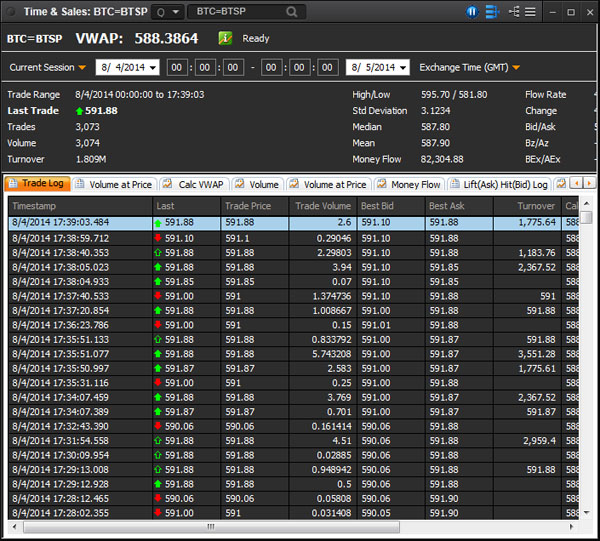Click the Turnover value 1.809M
This screenshot has height=541, width=600.
pos(91,159)
